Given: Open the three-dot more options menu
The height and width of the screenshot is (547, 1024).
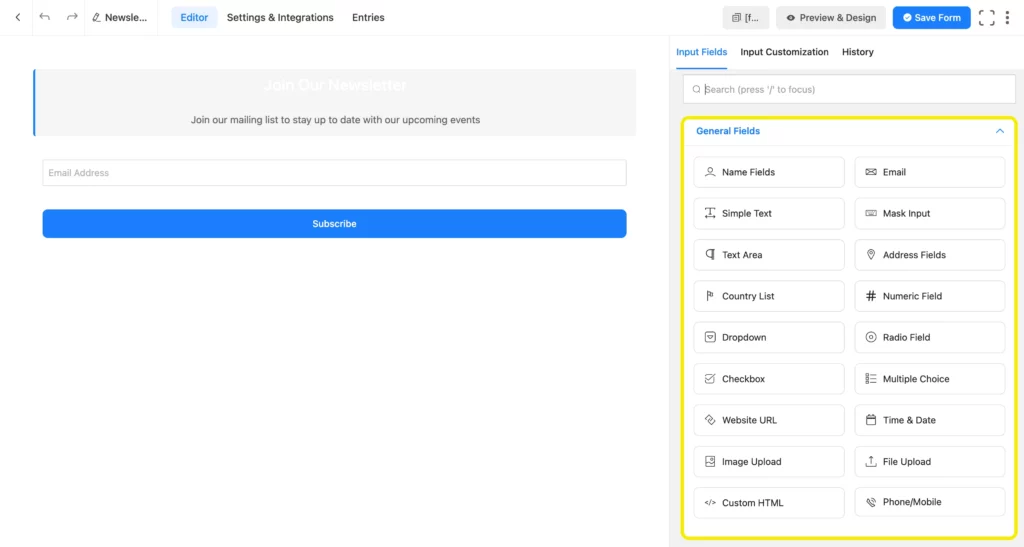Looking at the screenshot, I should 1007,18.
